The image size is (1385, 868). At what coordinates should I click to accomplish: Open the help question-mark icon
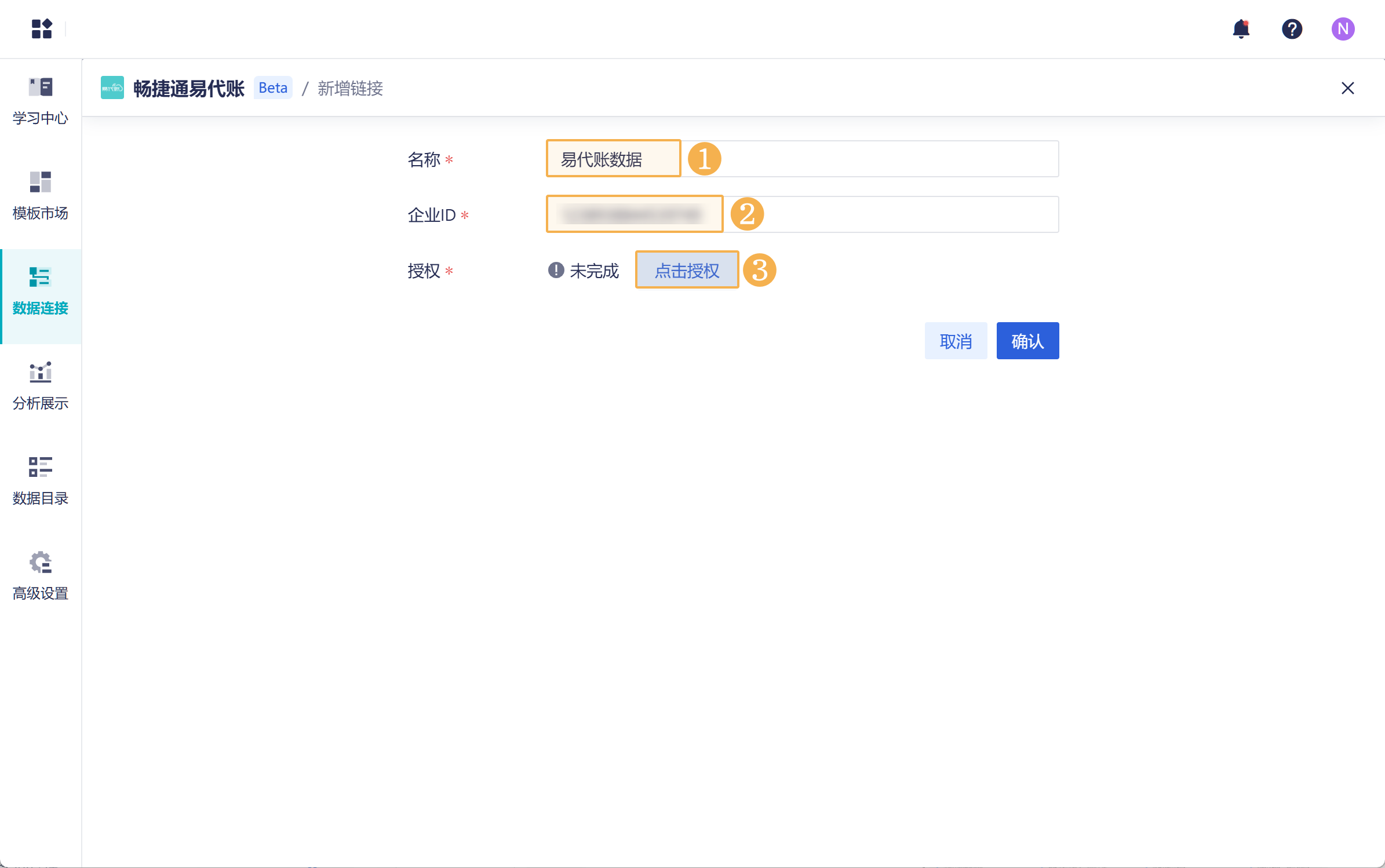point(1292,28)
